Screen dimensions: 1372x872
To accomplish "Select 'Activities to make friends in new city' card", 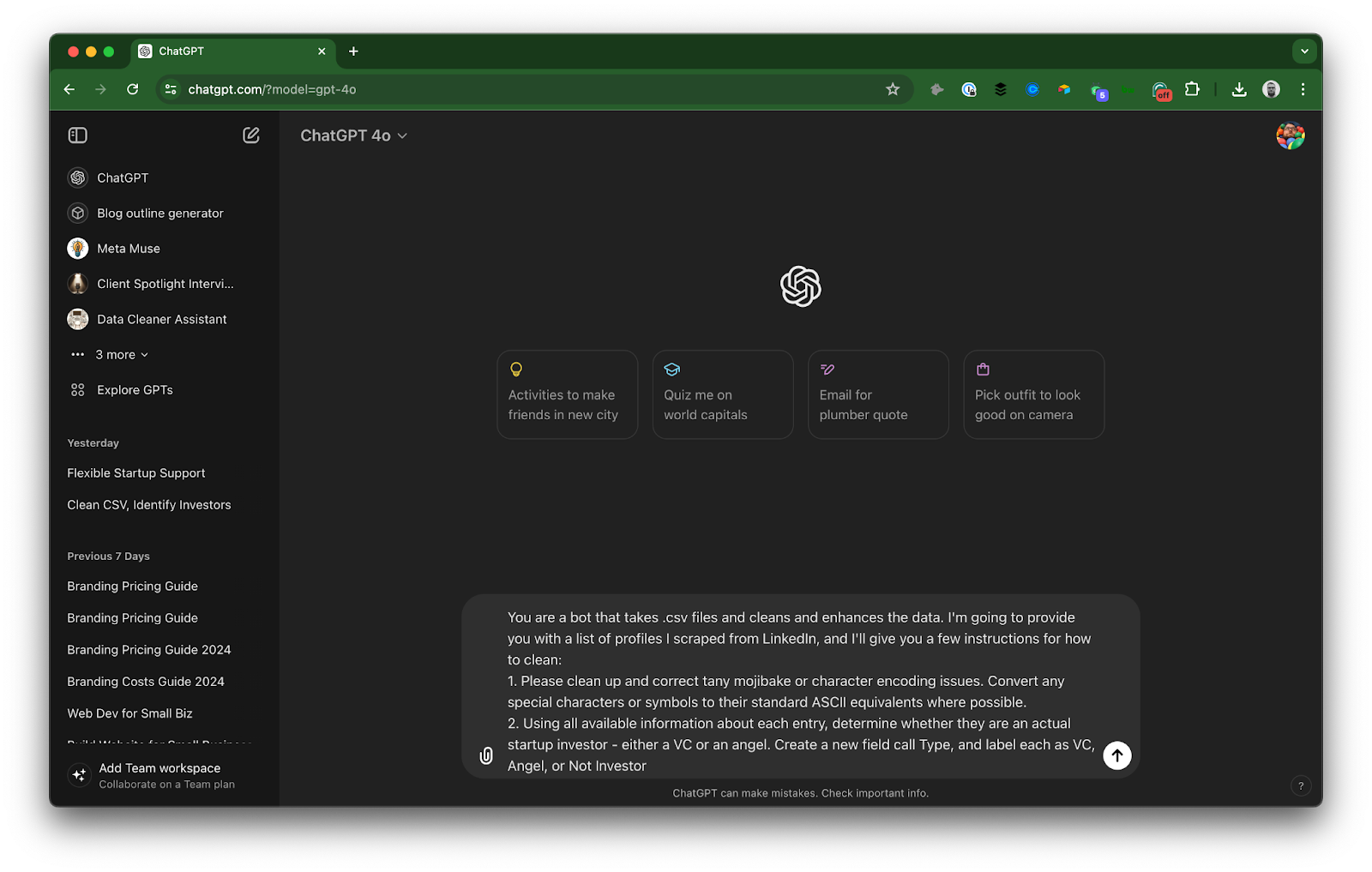I will point(568,394).
